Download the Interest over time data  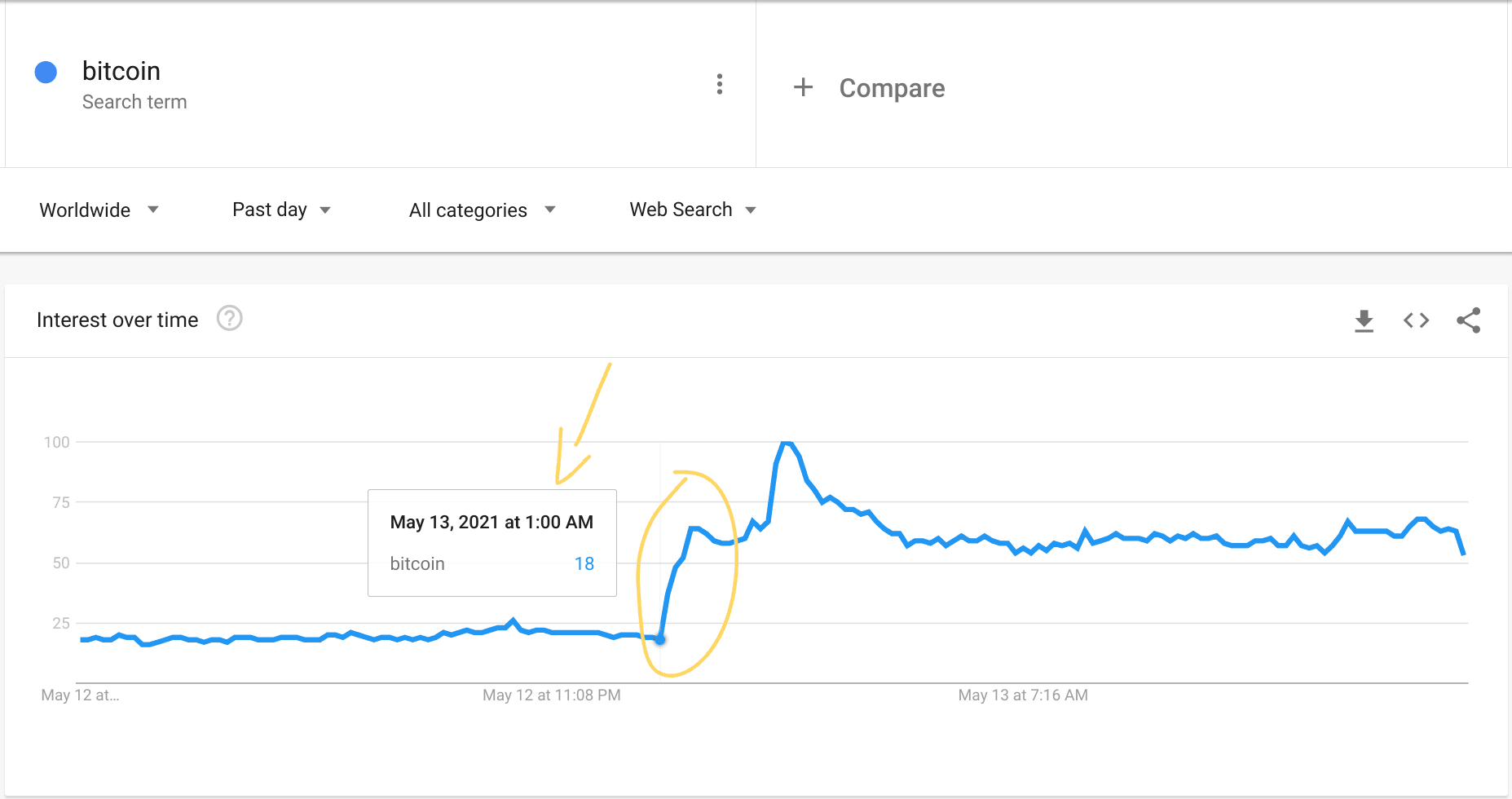[x=1364, y=320]
